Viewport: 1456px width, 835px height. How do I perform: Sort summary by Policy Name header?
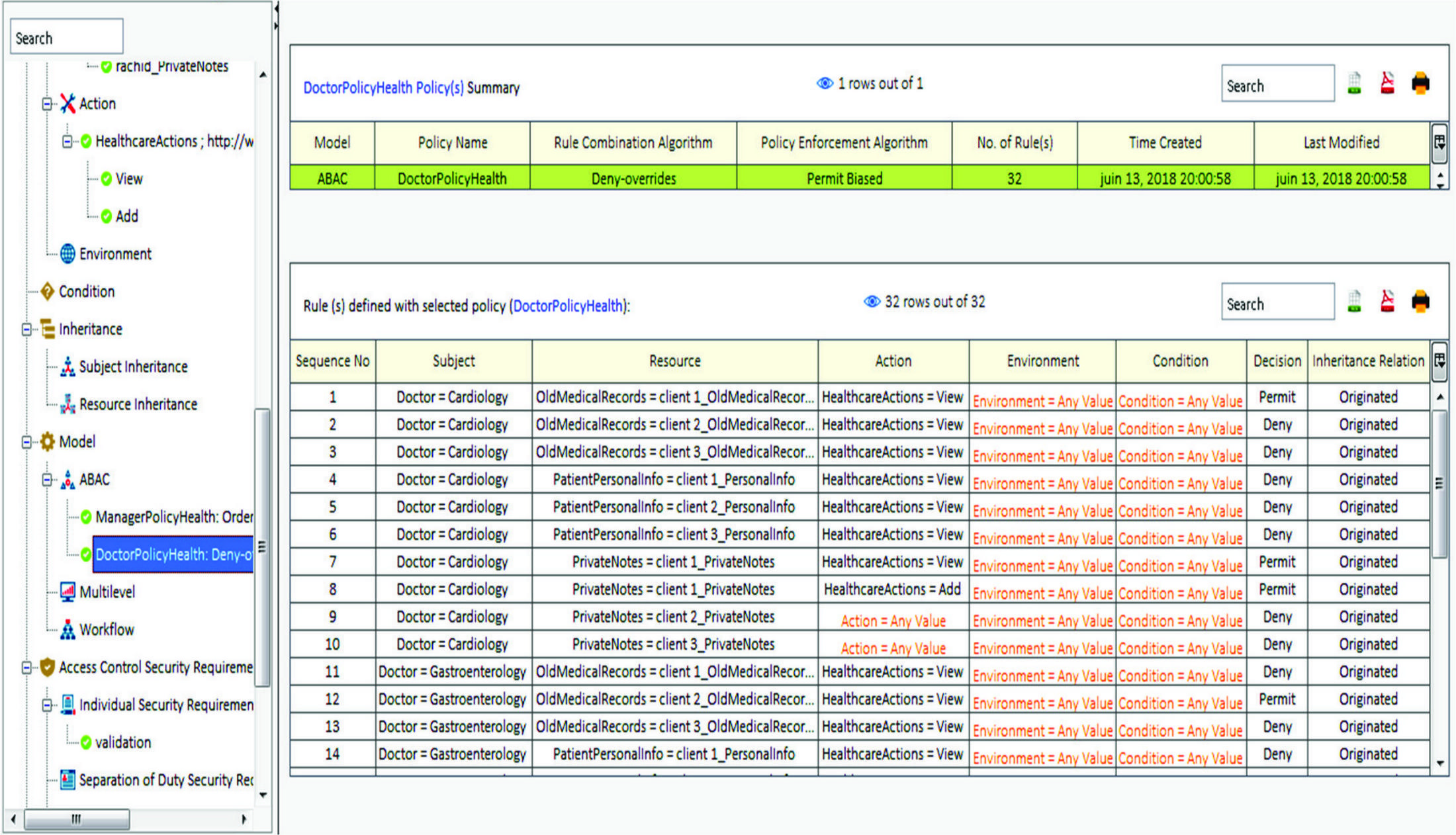tap(453, 142)
